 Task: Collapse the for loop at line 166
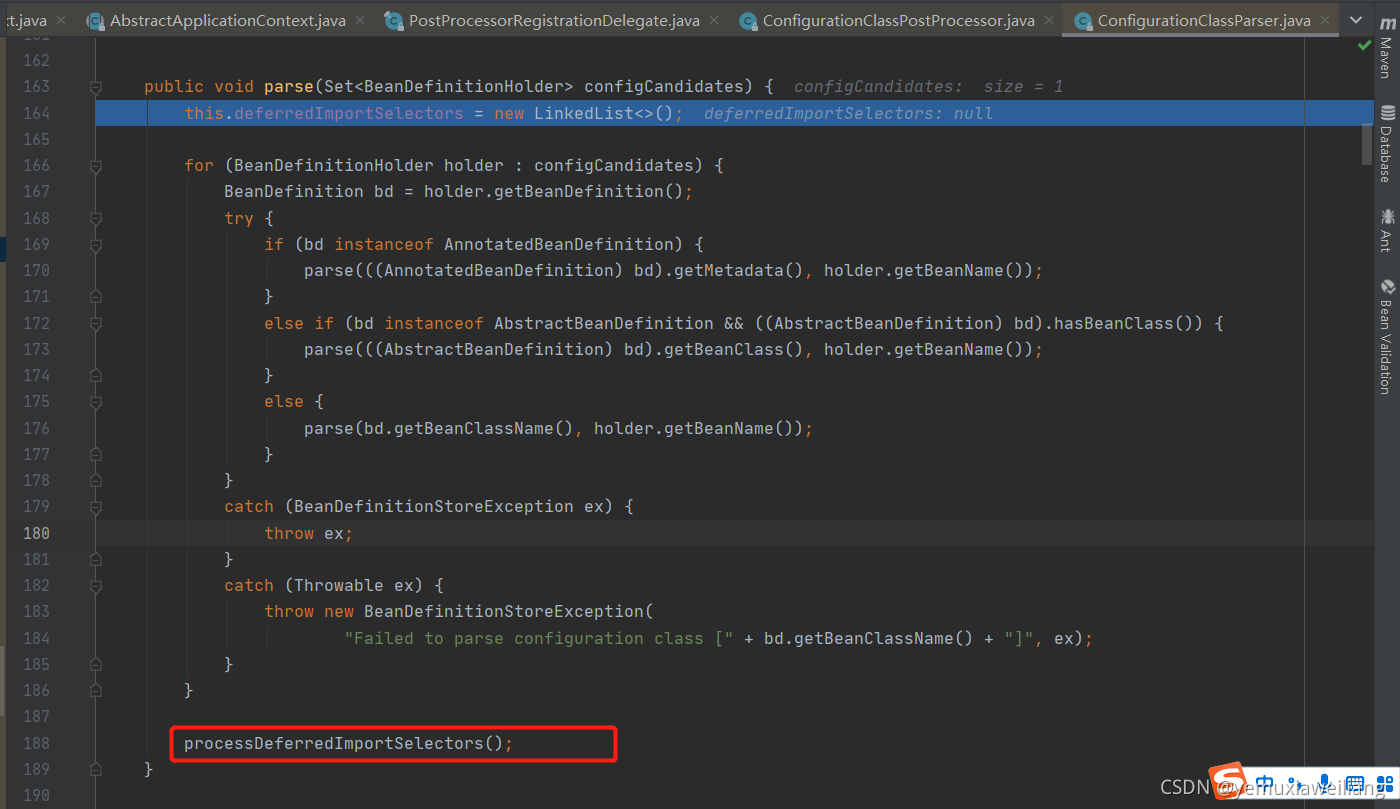96,166
